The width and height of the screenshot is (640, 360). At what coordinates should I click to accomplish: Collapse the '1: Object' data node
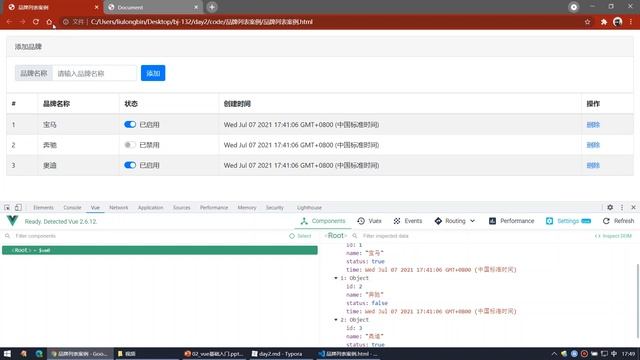click(x=336, y=278)
